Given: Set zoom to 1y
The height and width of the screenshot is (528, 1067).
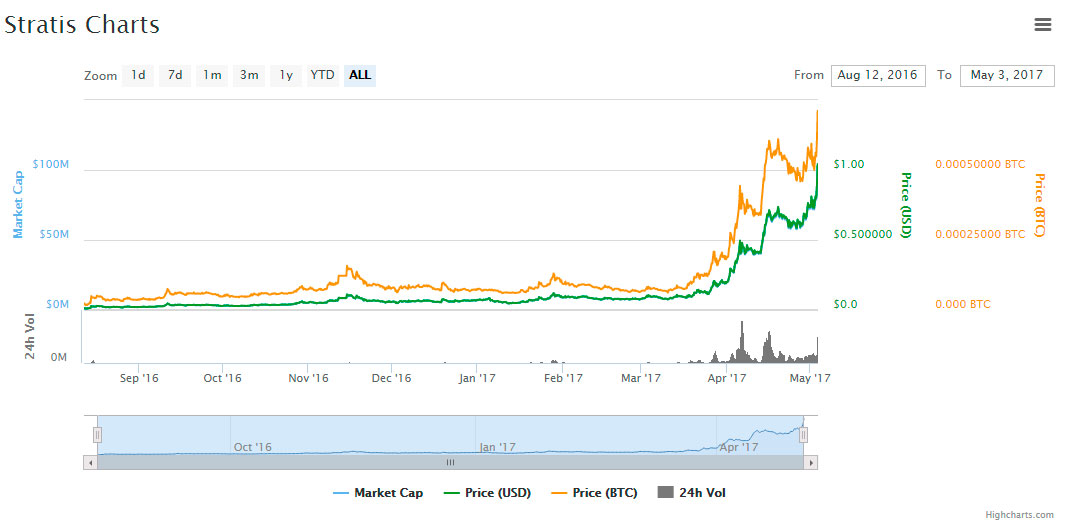Looking at the screenshot, I should [x=286, y=76].
